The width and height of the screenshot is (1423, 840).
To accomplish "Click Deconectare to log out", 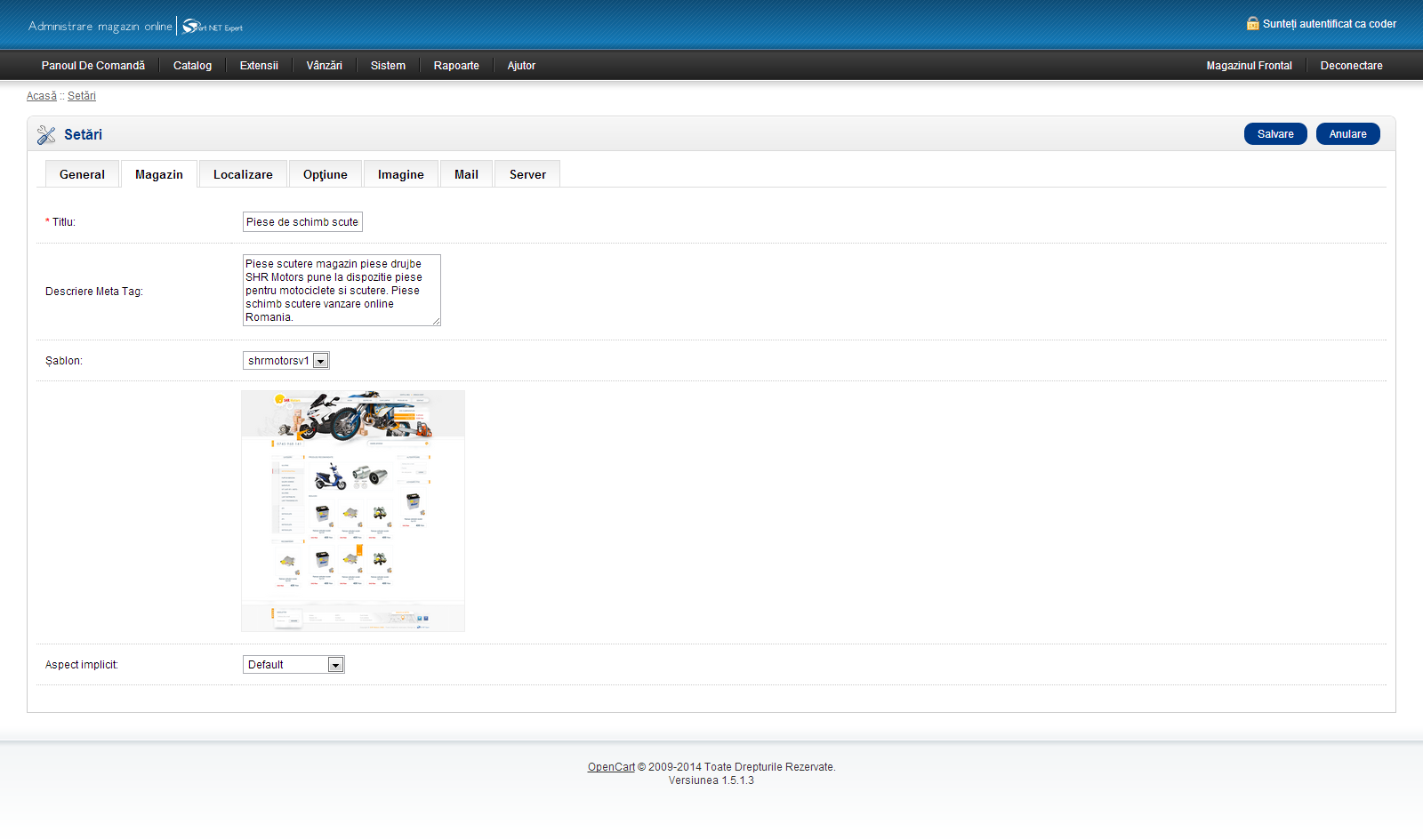I will click(x=1351, y=66).
